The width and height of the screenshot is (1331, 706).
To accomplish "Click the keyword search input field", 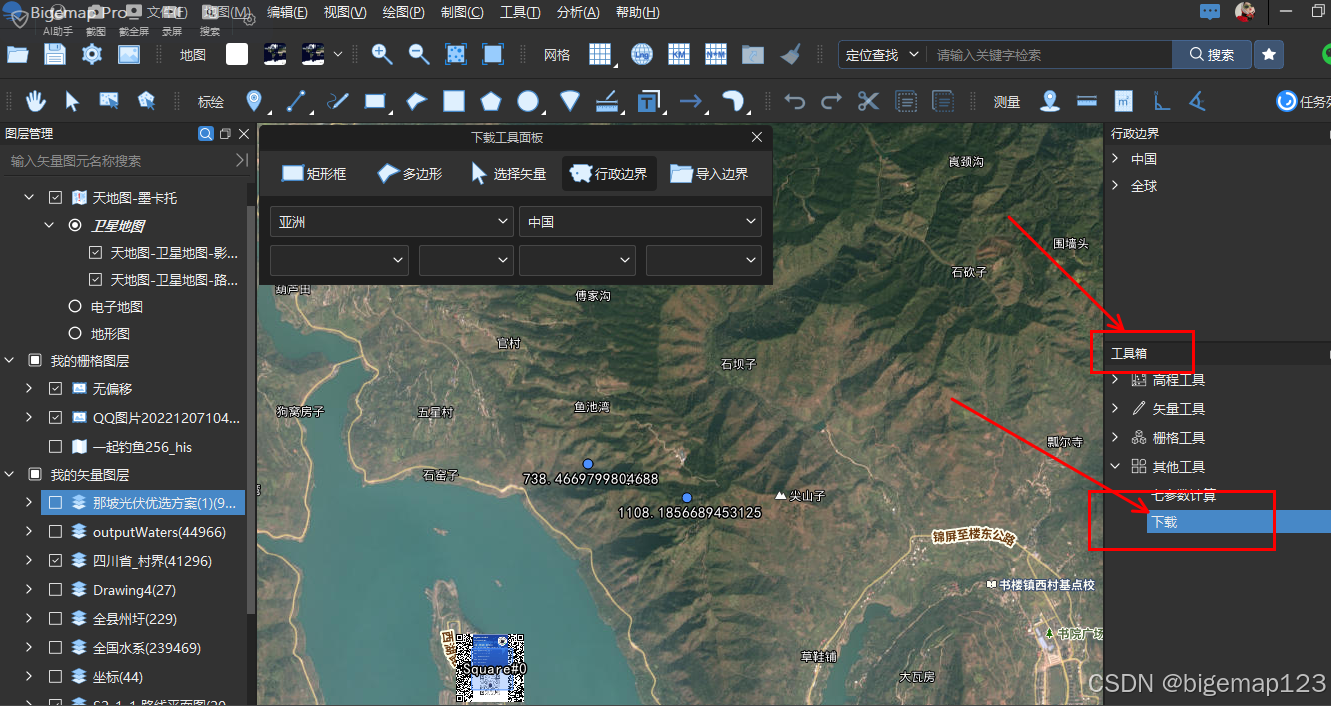I will [1049, 55].
